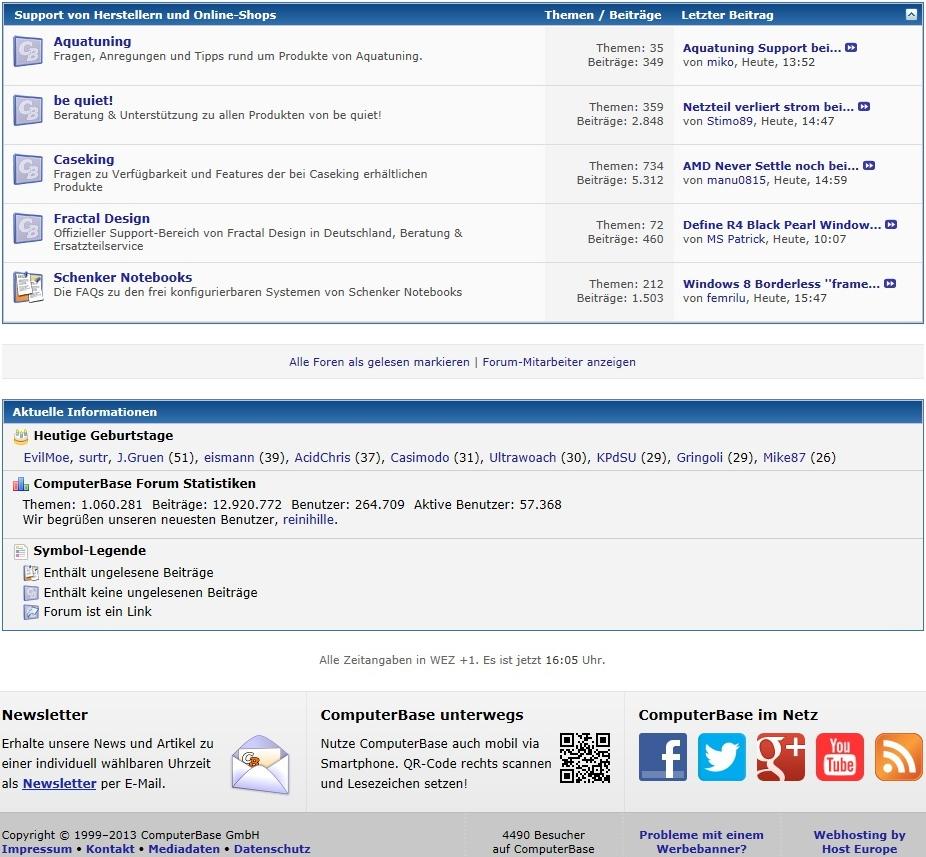Open Ultrawoach's profile link
This screenshot has height=857, width=926.
(x=523, y=458)
